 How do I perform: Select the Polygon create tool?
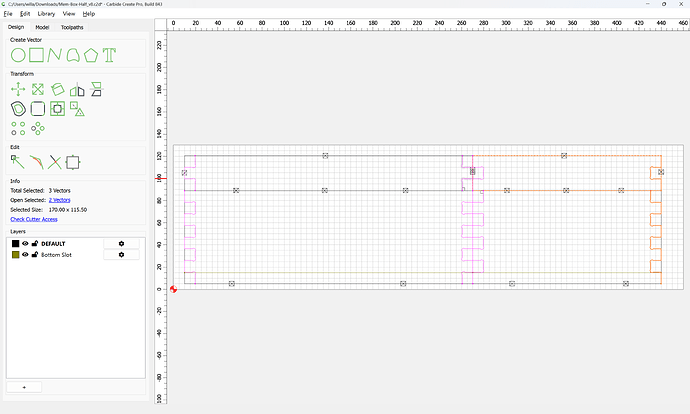pos(91,55)
